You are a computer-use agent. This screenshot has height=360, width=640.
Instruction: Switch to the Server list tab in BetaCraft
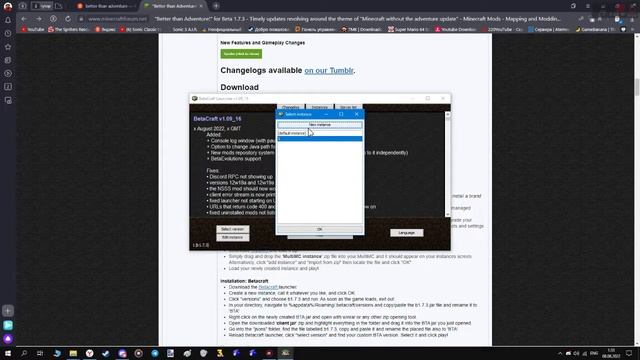pos(348,107)
